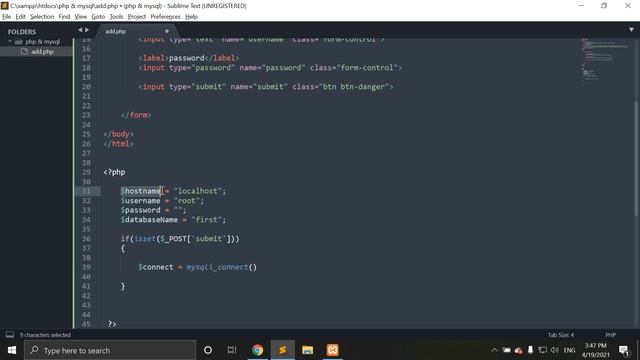Screen dimensions: 640x360
Task: Open Google Chrome from taskbar
Action: [x=258, y=350]
